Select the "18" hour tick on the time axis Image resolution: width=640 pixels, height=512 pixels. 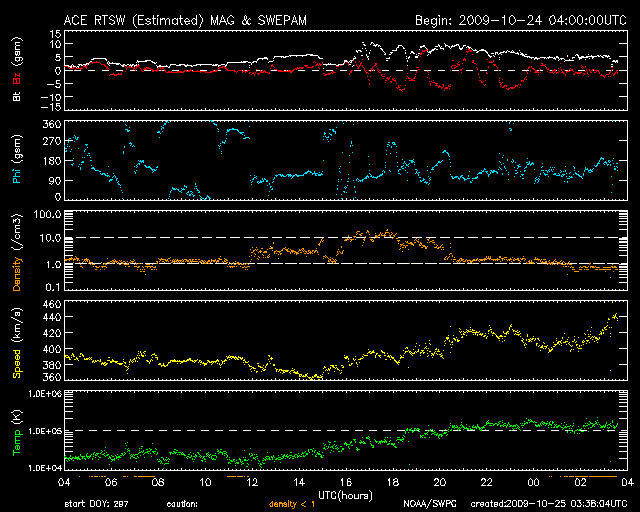393,483
